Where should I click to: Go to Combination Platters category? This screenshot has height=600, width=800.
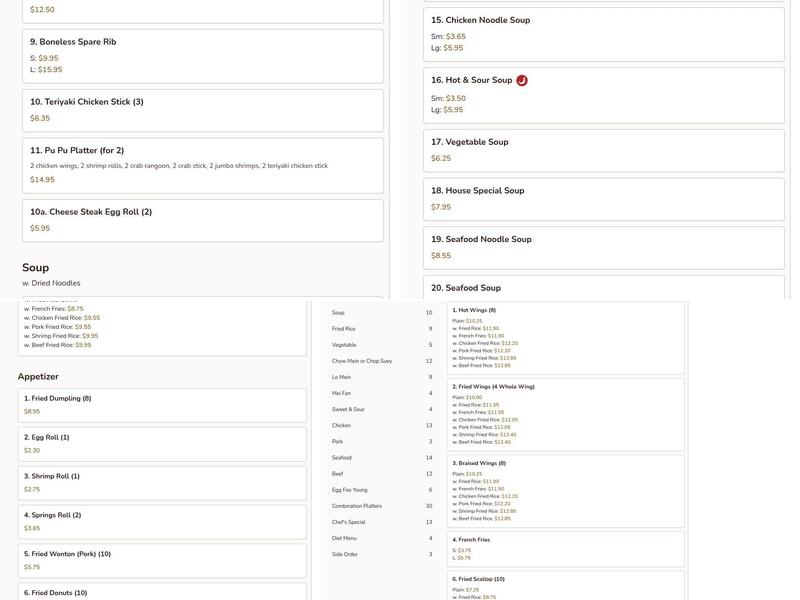(357, 506)
